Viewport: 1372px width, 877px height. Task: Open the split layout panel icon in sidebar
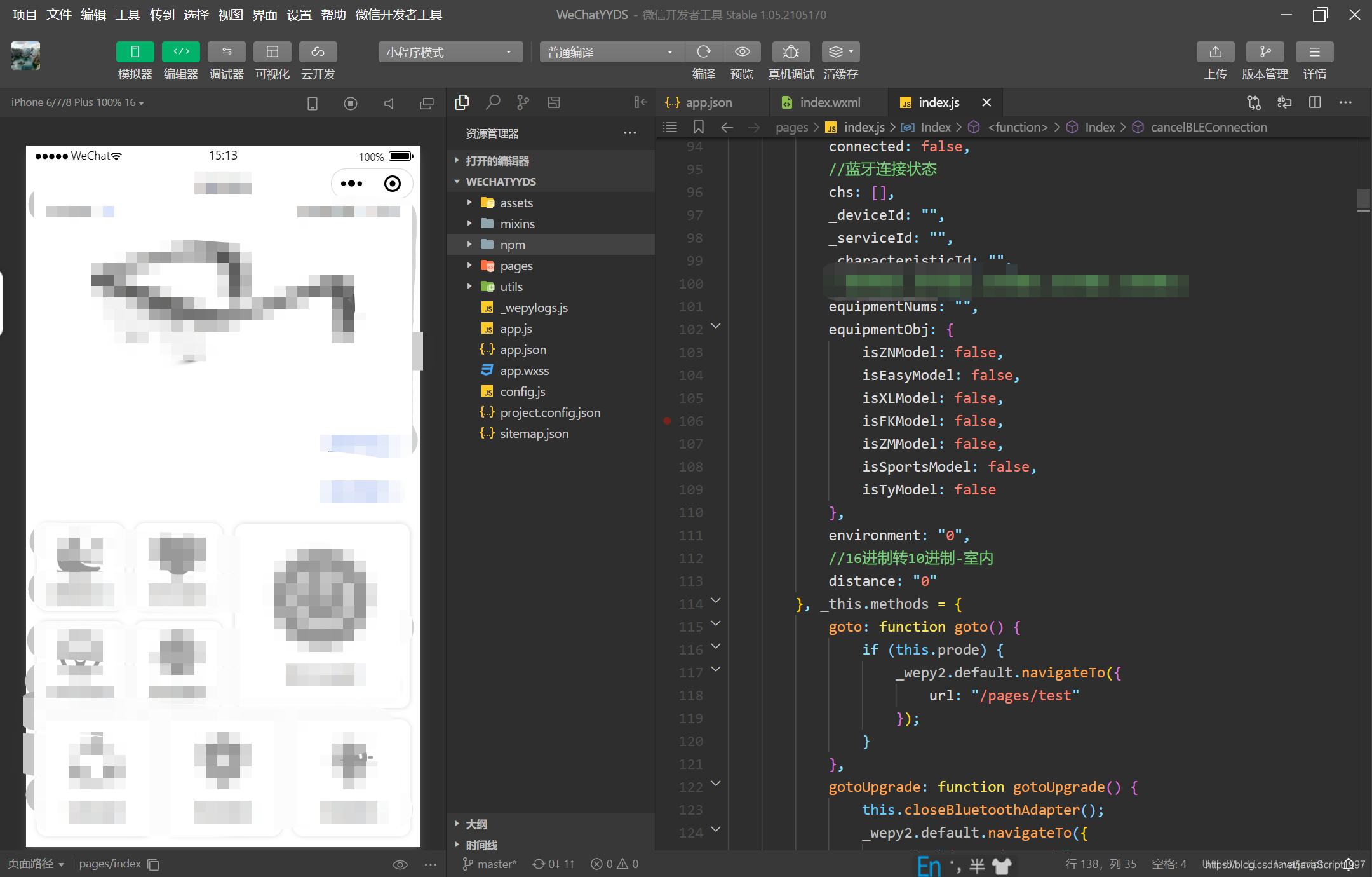[x=554, y=102]
